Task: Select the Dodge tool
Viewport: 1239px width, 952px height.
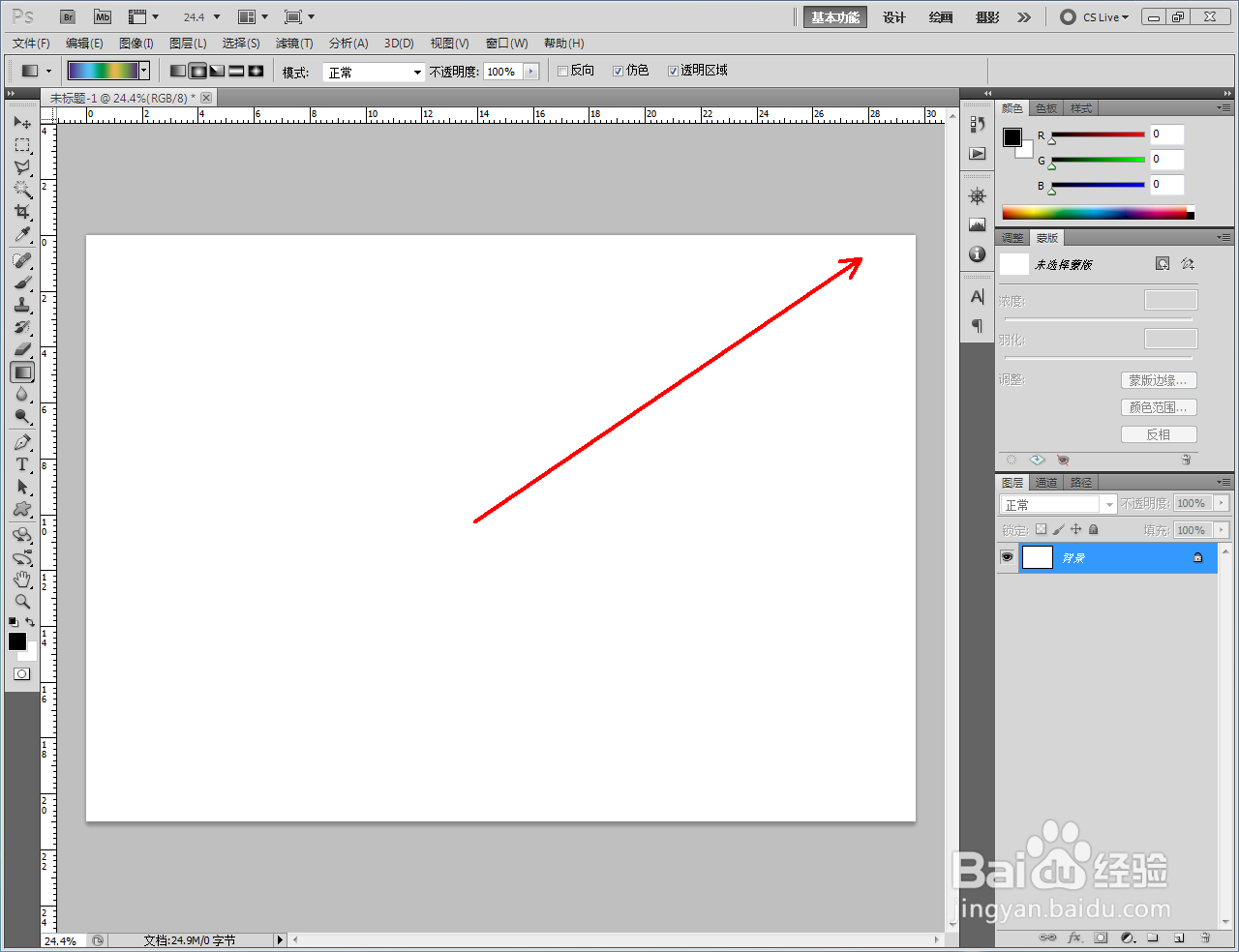Action: pyautogui.click(x=22, y=416)
